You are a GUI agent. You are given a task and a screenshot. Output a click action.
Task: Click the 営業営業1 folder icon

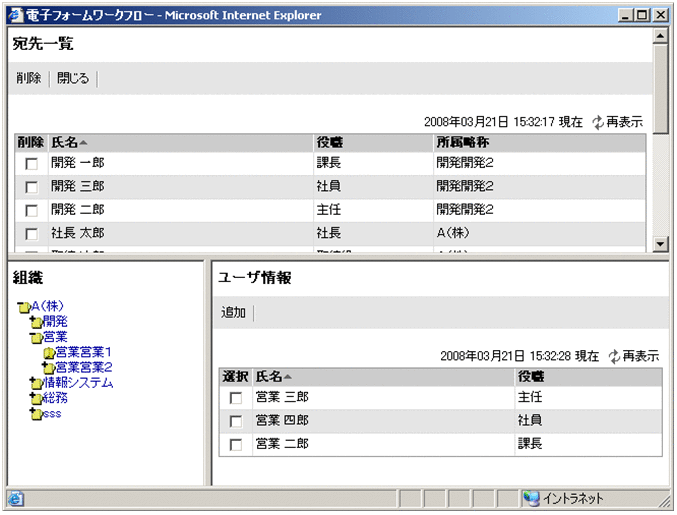point(48,353)
